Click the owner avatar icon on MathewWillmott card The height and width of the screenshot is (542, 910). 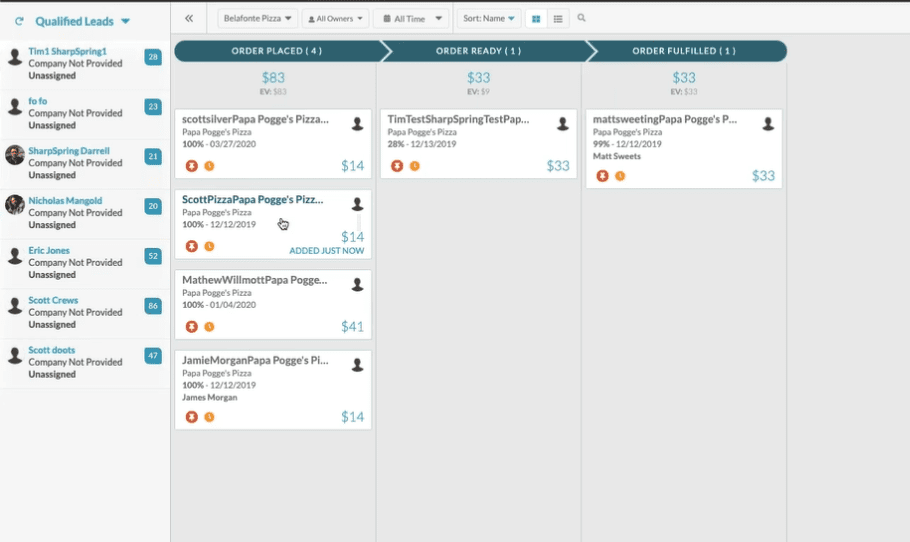357,285
